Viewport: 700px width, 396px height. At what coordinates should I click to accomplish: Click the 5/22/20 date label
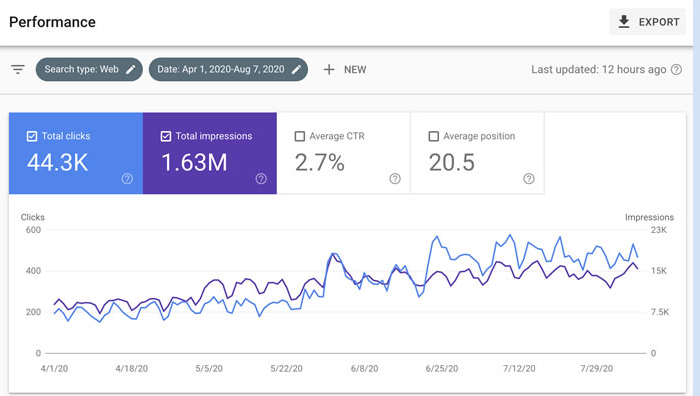click(x=286, y=368)
